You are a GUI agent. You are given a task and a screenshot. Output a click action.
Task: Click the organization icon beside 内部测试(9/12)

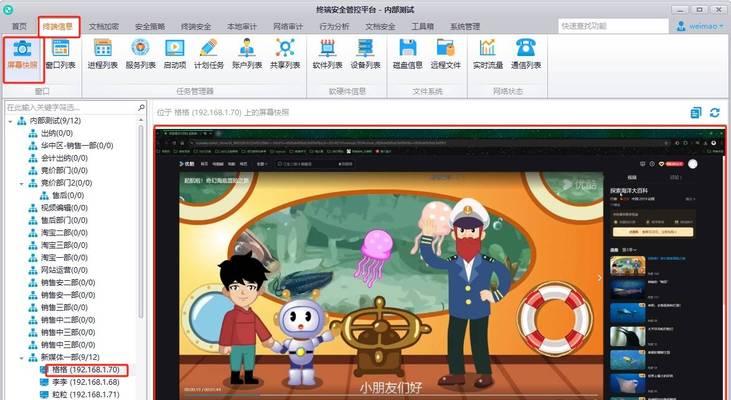[21, 121]
